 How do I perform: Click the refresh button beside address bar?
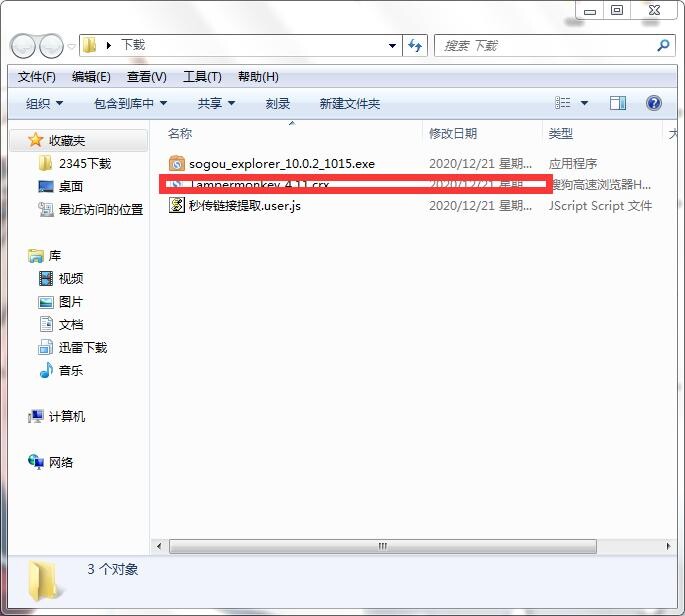tap(416, 46)
